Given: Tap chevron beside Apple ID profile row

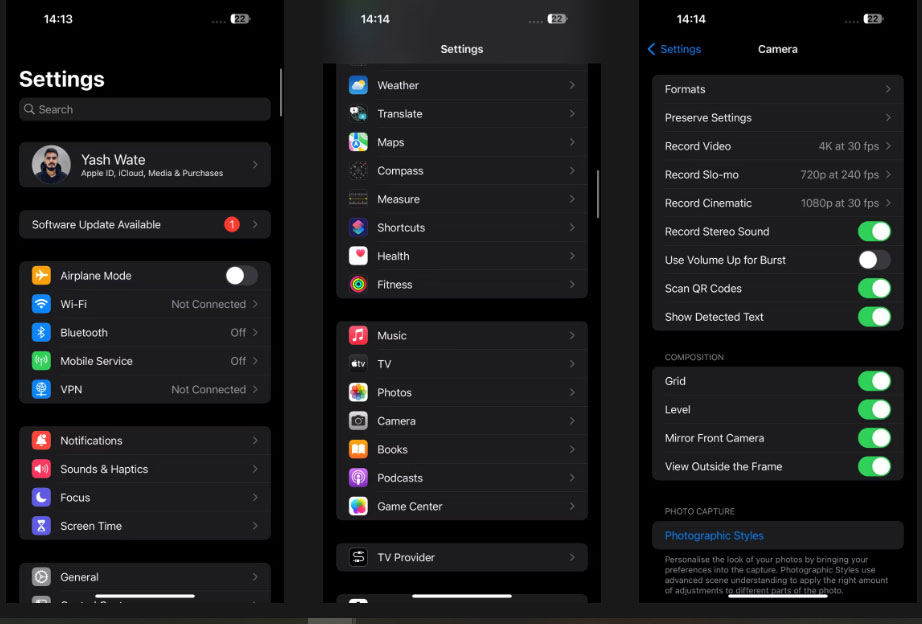Looking at the screenshot, I should (255, 165).
